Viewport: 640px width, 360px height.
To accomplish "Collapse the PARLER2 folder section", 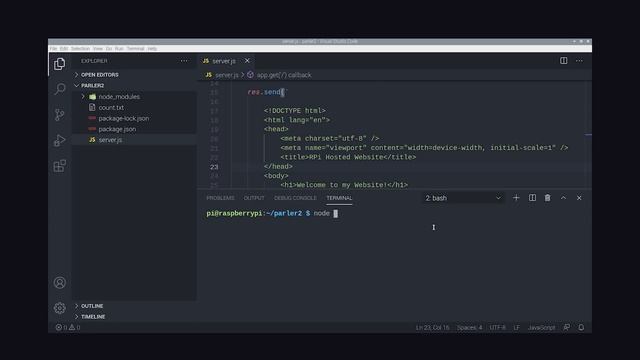I will click(x=92, y=86).
